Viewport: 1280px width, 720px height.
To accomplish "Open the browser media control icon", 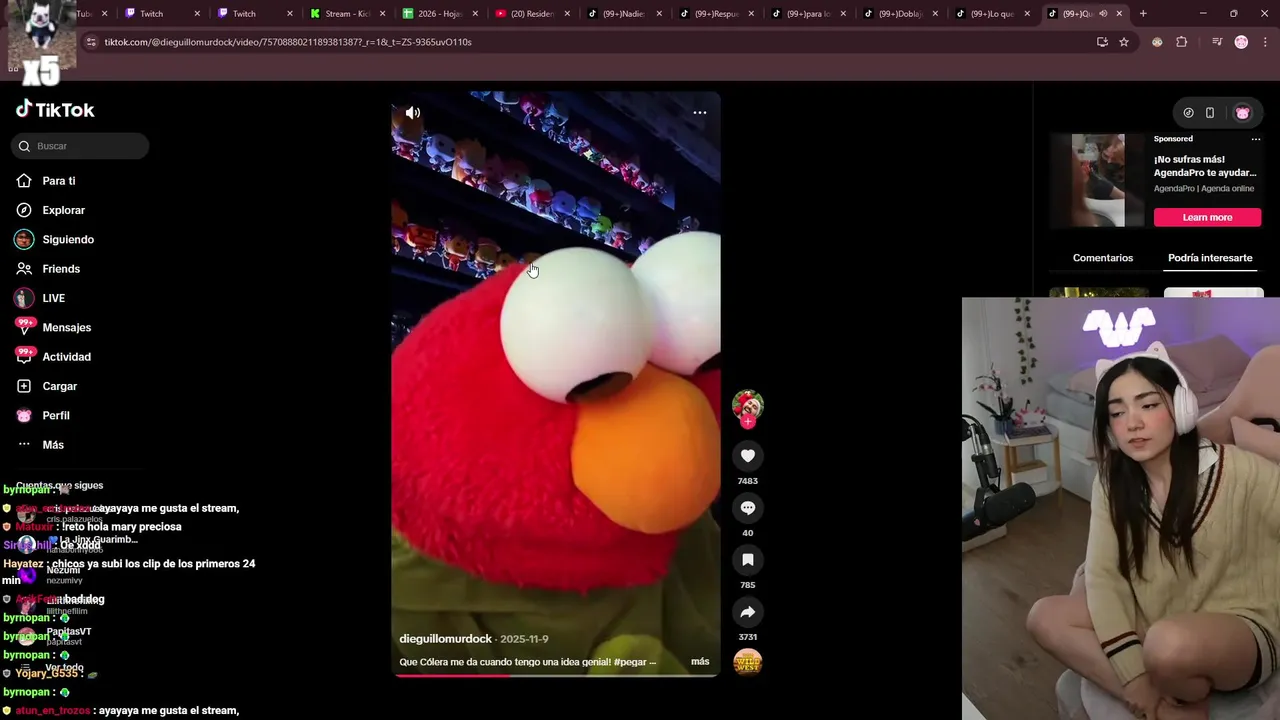I will 1217,42.
